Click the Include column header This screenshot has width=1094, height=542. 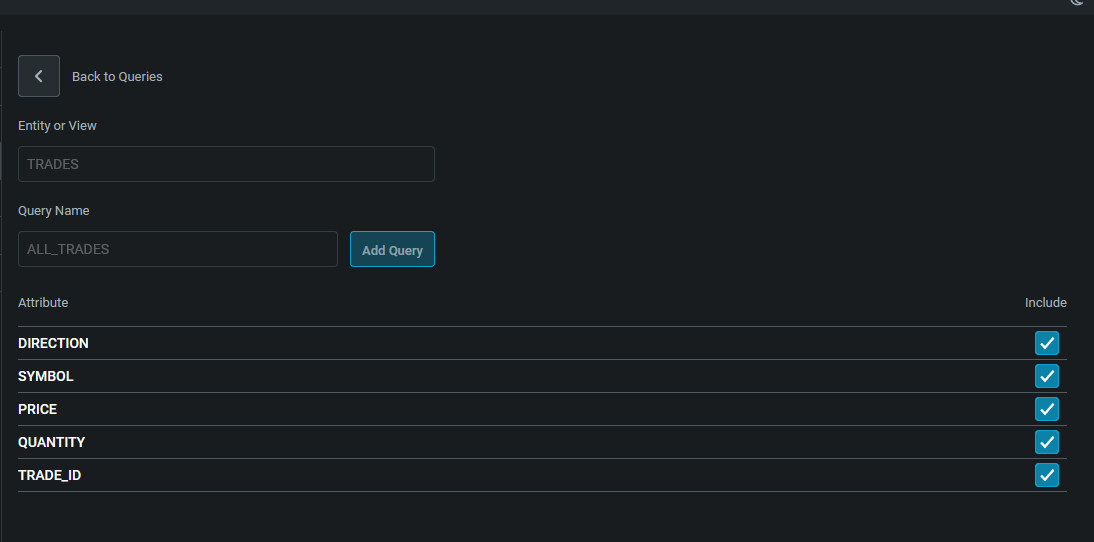click(x=1045, y=303)
